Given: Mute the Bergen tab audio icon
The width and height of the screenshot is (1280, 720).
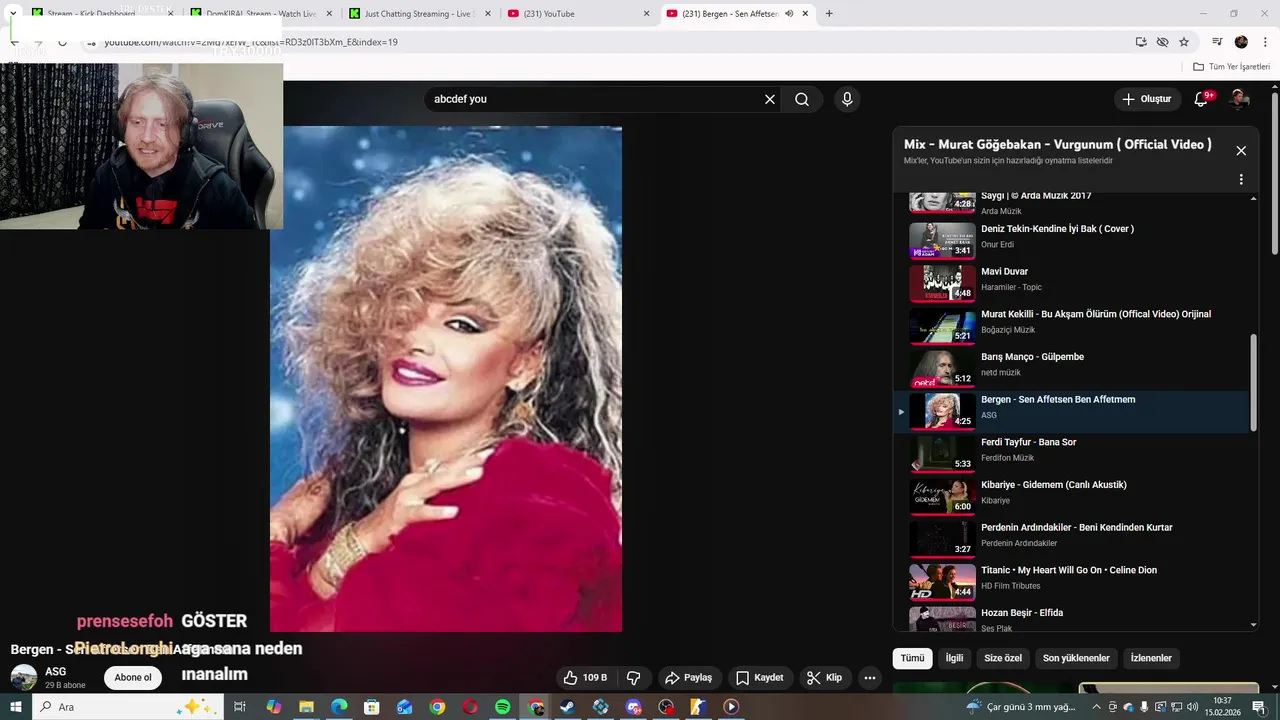Looking at the screenshot, I should 789,14.
